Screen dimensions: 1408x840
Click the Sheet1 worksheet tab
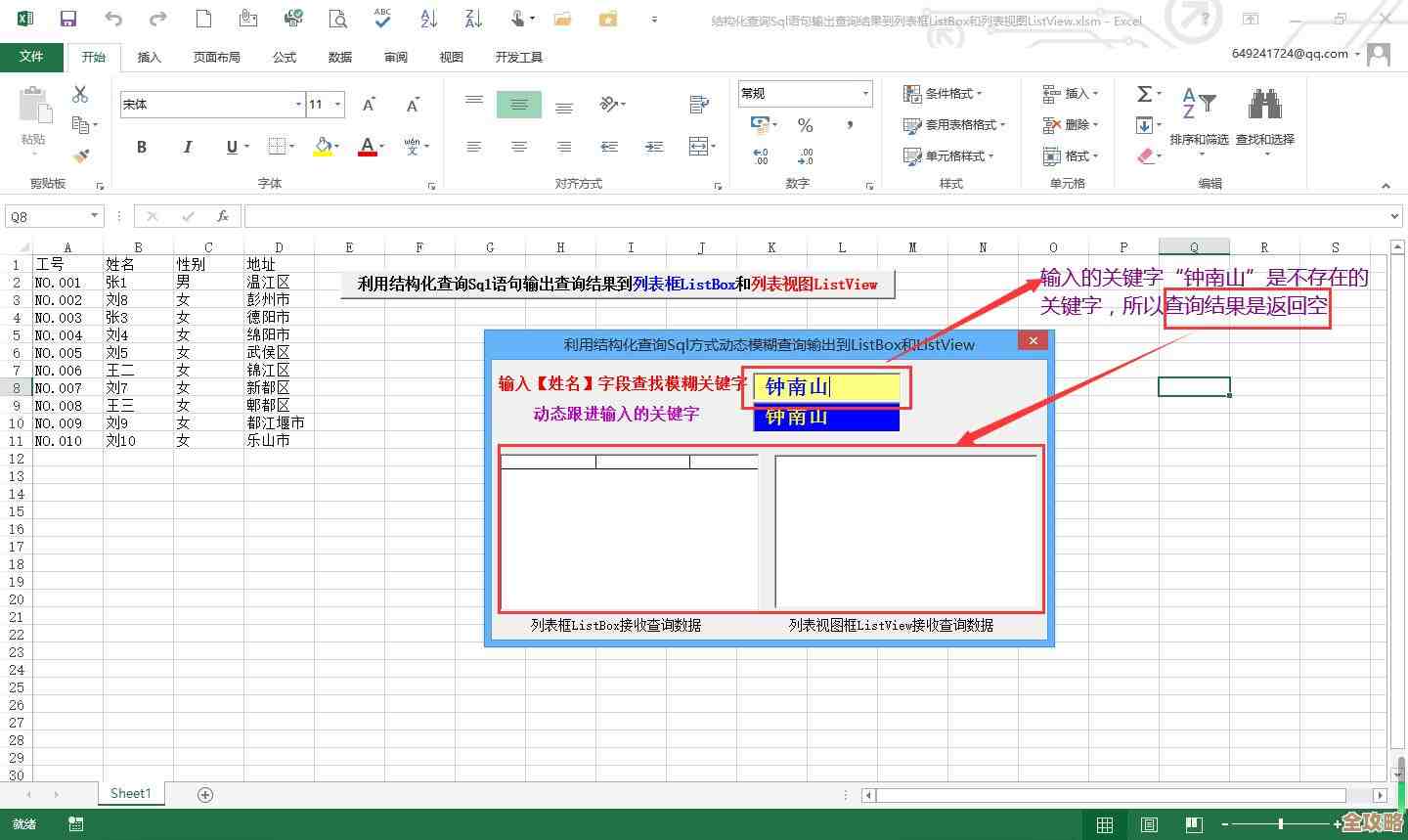[131, 793]
